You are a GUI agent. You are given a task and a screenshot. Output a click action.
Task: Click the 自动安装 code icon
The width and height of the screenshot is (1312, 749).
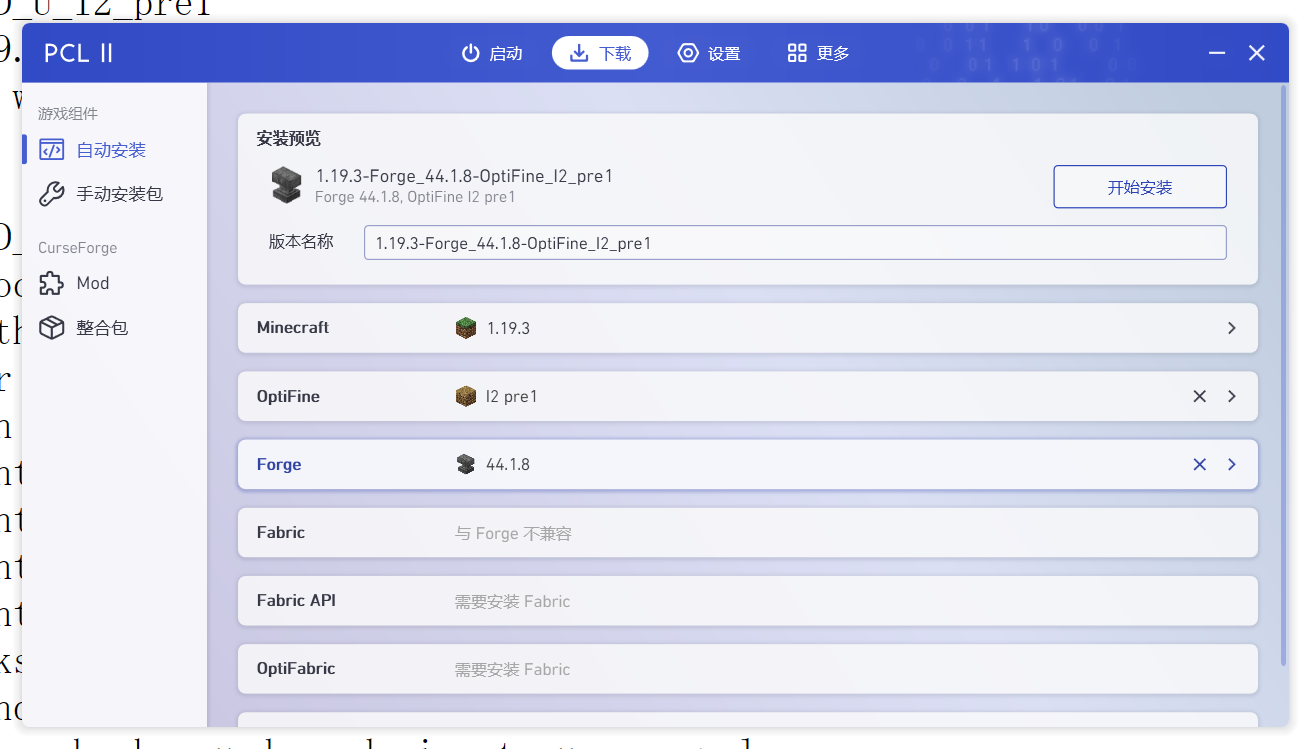[x=51, y=150]
